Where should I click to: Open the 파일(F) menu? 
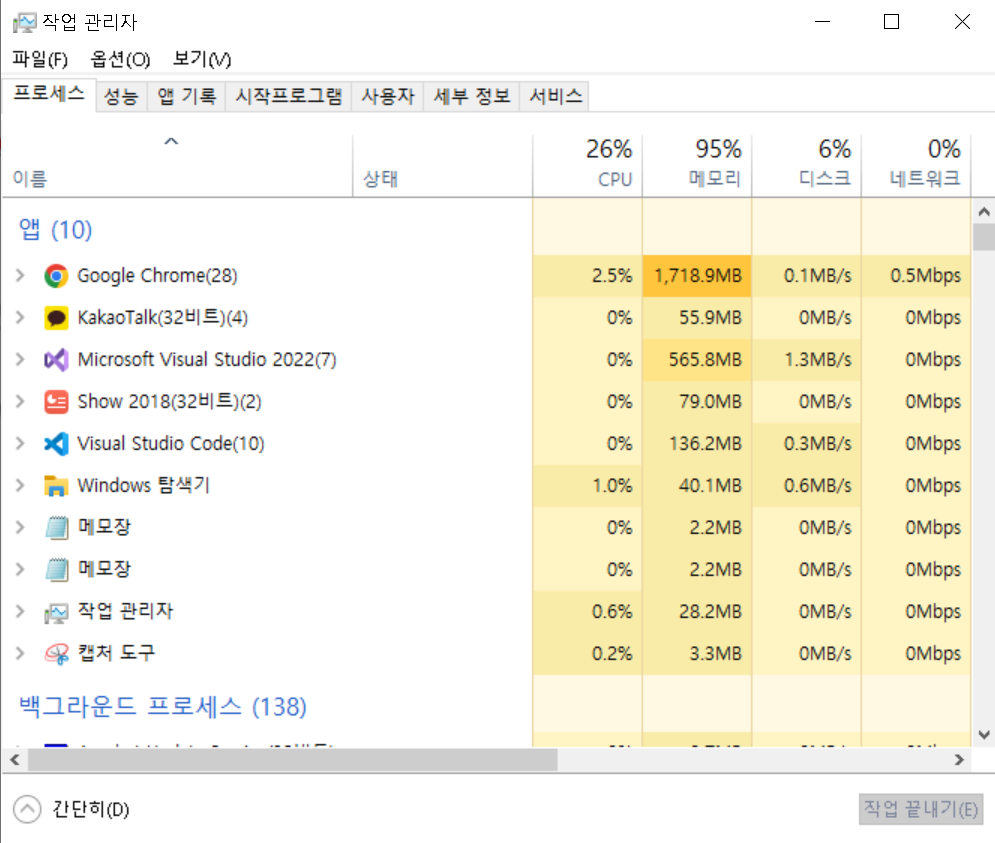(40, 59)
